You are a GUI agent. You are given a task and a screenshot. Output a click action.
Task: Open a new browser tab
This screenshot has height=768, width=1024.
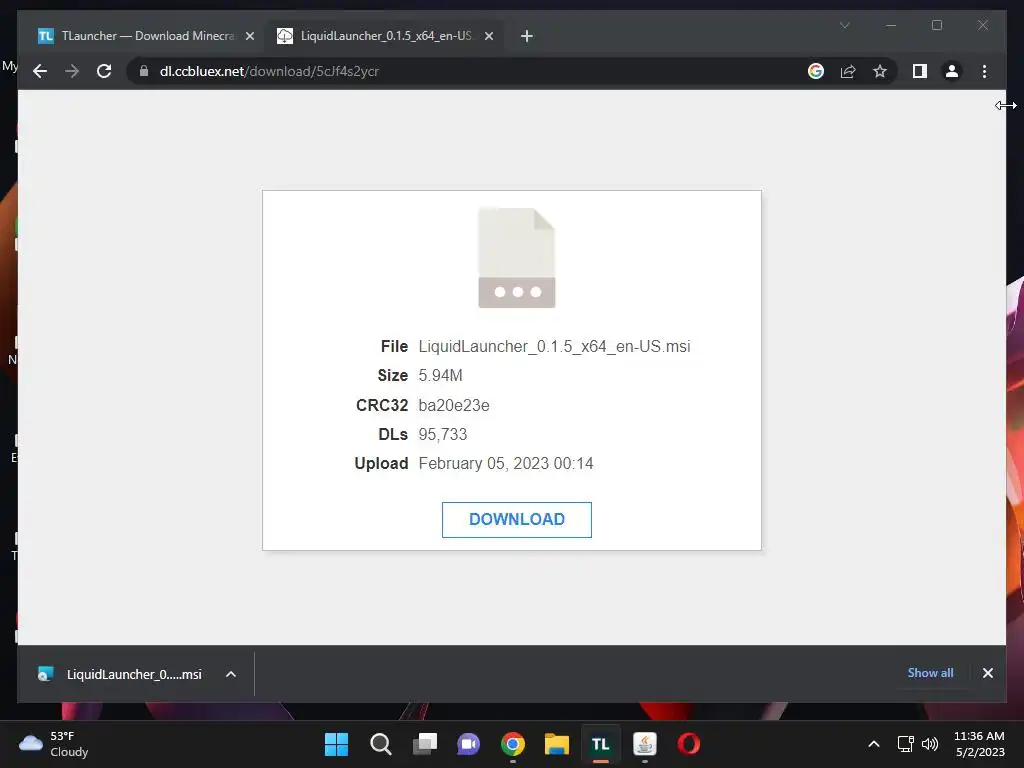[x=527, y=36]
